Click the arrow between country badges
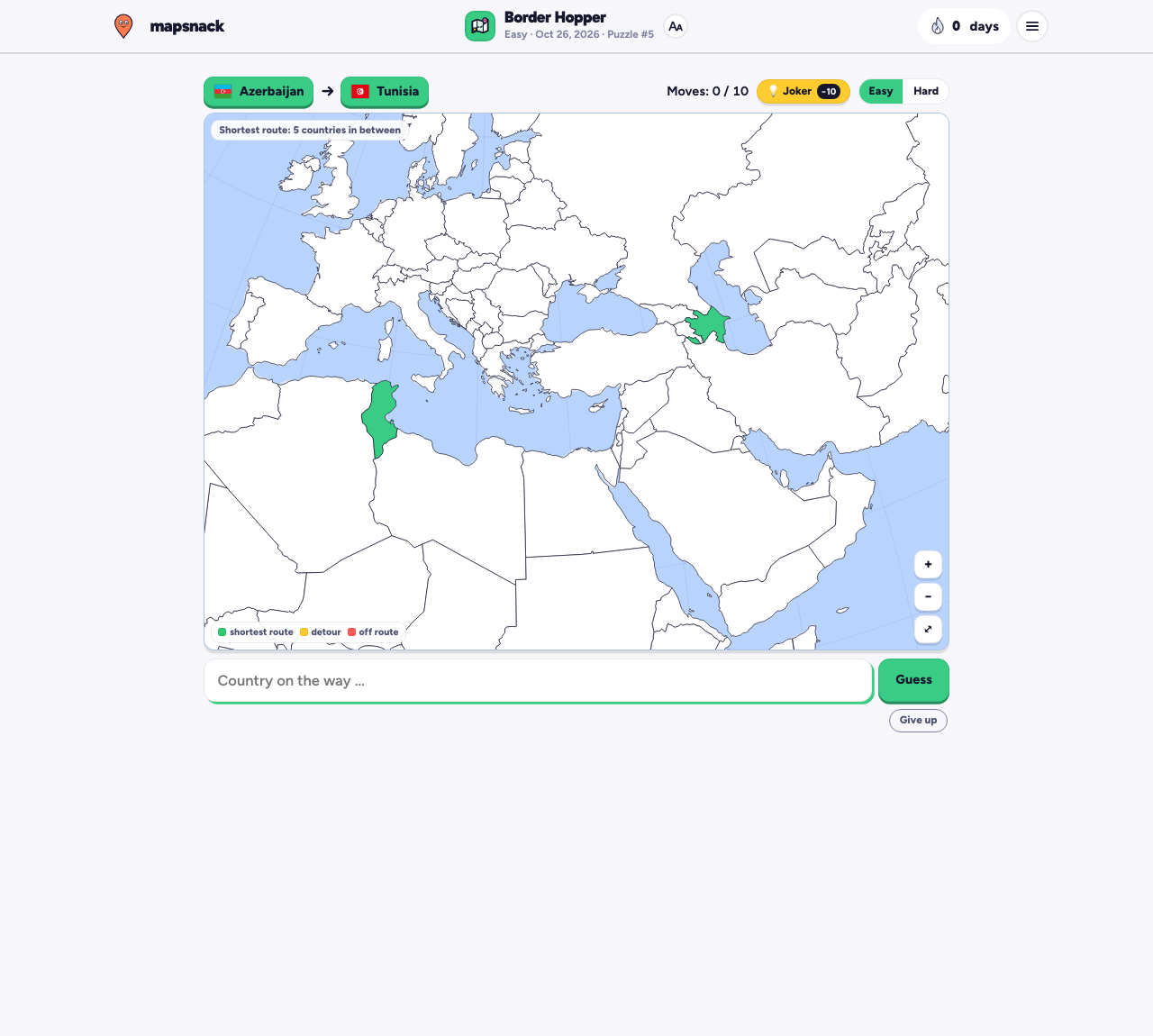The image size is (1153, 1036). (x=328, y=91)
